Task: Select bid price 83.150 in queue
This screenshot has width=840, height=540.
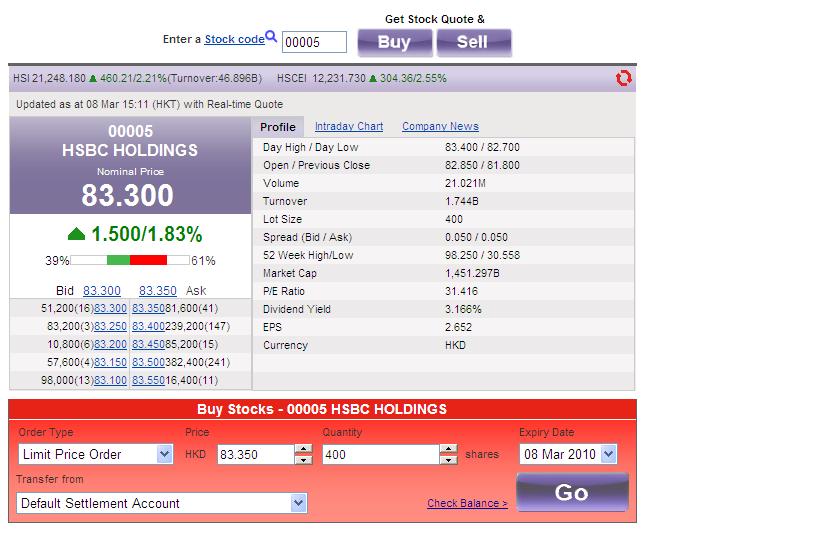Action: click(110, 362)
